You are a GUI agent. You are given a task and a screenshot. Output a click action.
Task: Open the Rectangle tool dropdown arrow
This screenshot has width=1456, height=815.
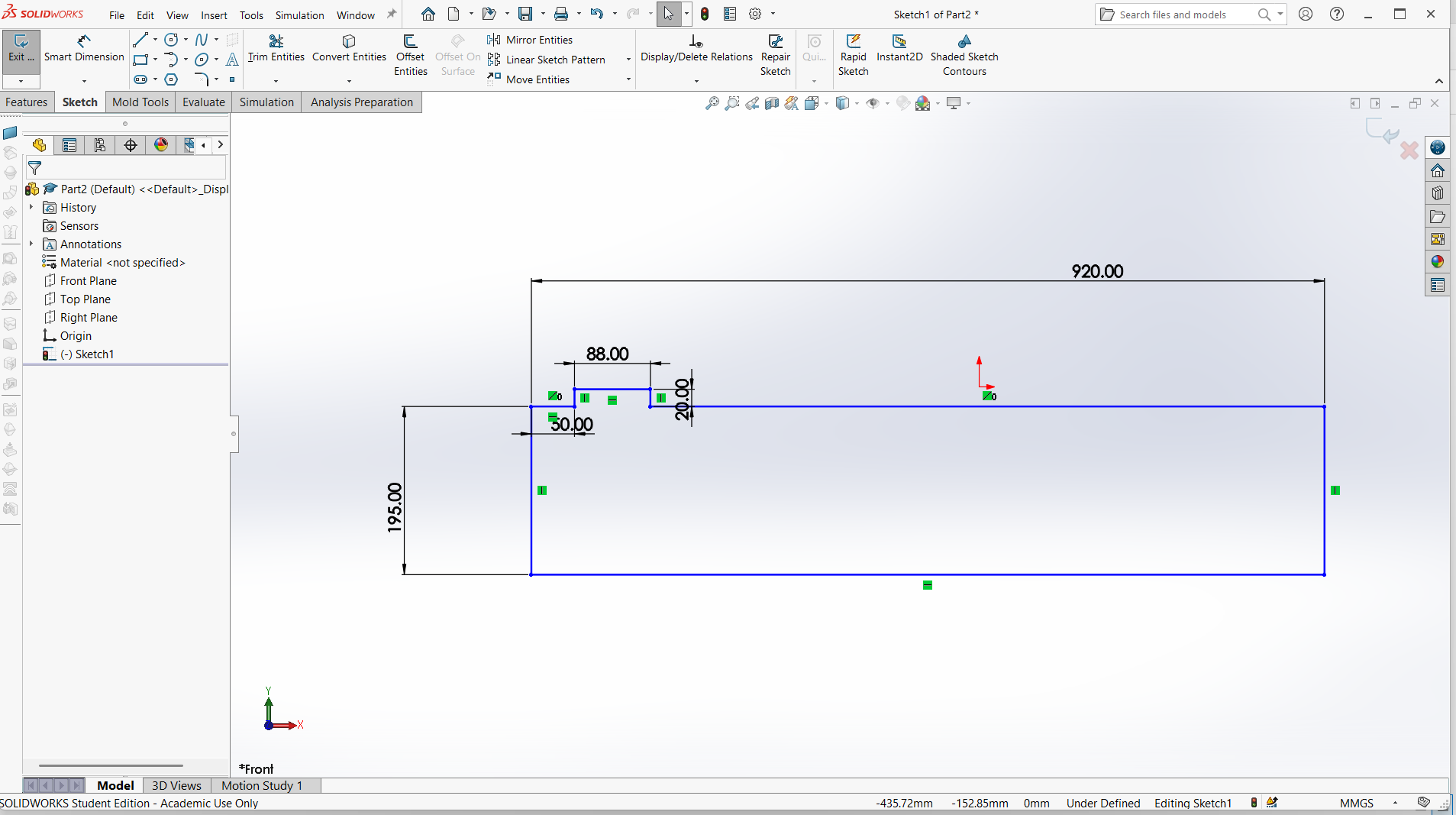click(155, 60)
